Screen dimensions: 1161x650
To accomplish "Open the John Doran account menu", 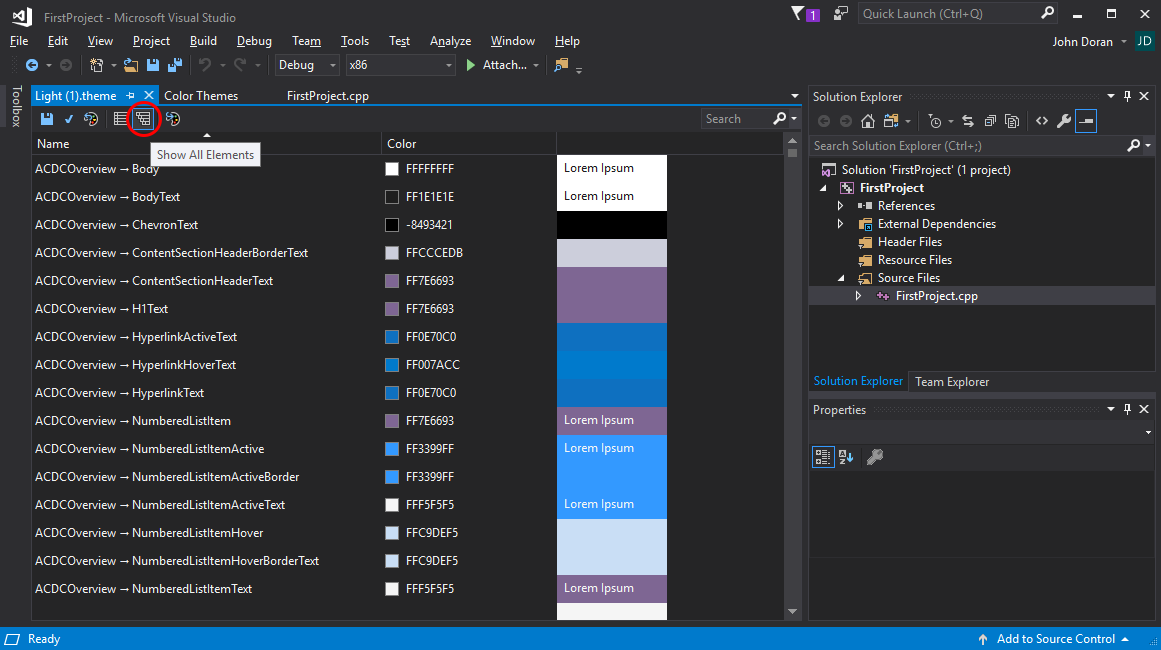I will (1089, 41).
